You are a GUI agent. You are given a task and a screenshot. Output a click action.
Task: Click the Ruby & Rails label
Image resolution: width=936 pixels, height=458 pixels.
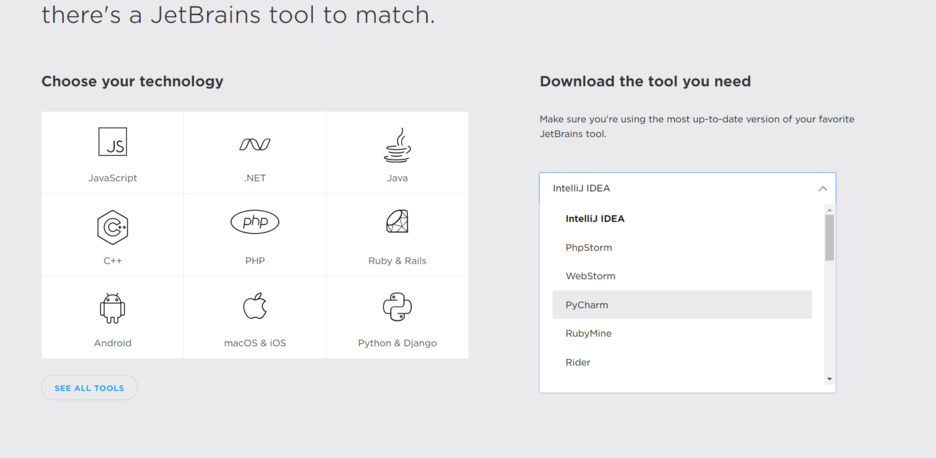[x=397, y=260]
